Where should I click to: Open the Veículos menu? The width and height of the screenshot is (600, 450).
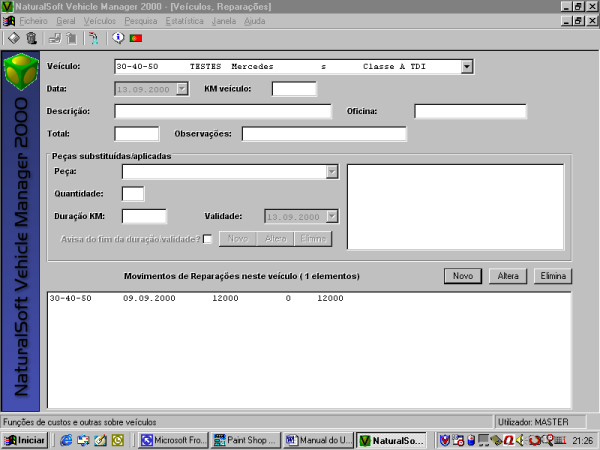click(x=100, y=21)
